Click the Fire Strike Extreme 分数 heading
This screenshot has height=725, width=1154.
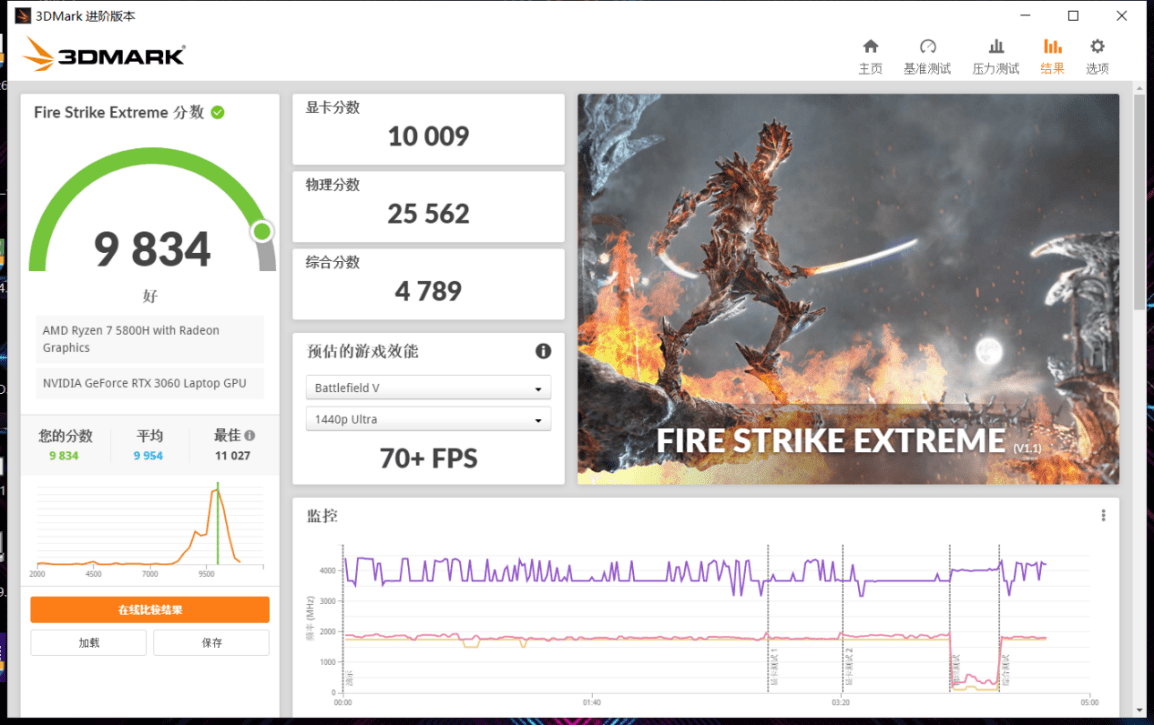118,113
